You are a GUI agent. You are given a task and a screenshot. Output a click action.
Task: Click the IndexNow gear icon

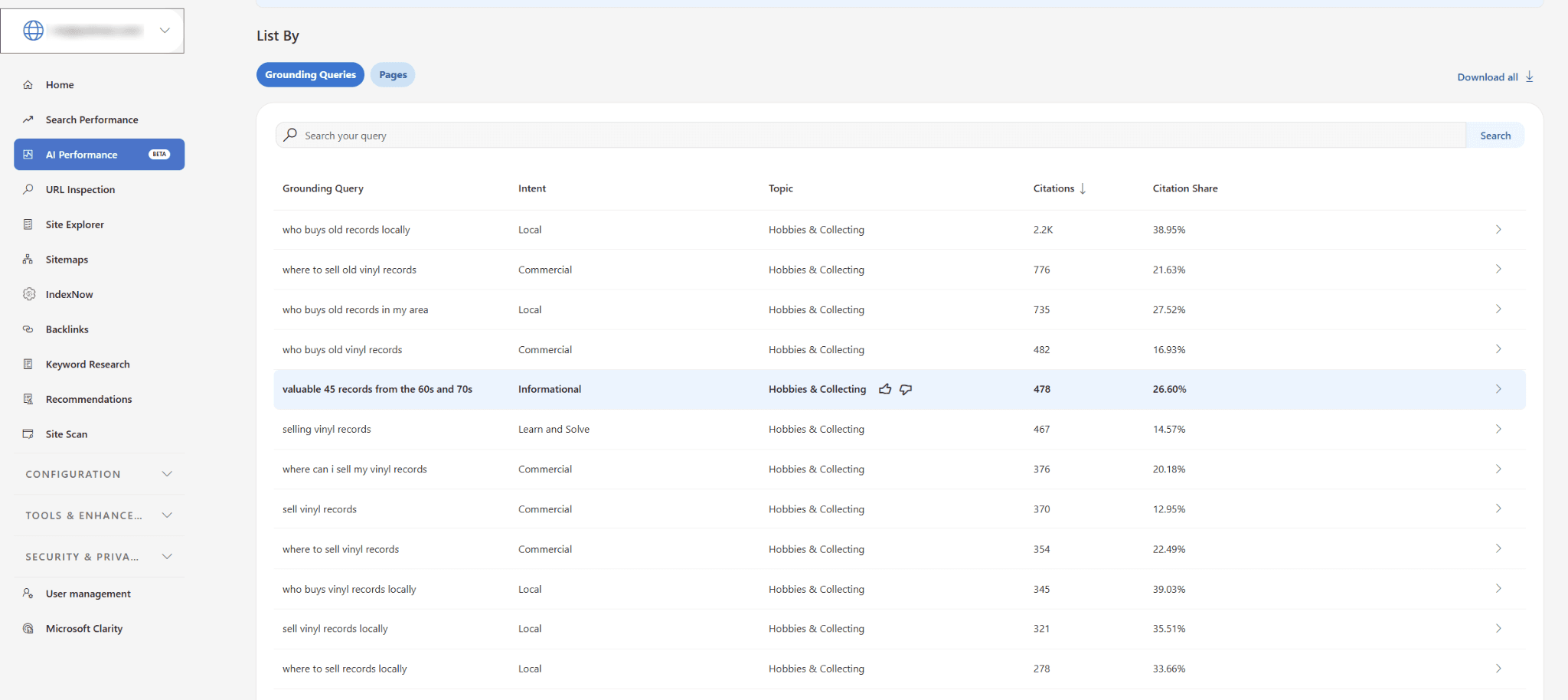29,294
